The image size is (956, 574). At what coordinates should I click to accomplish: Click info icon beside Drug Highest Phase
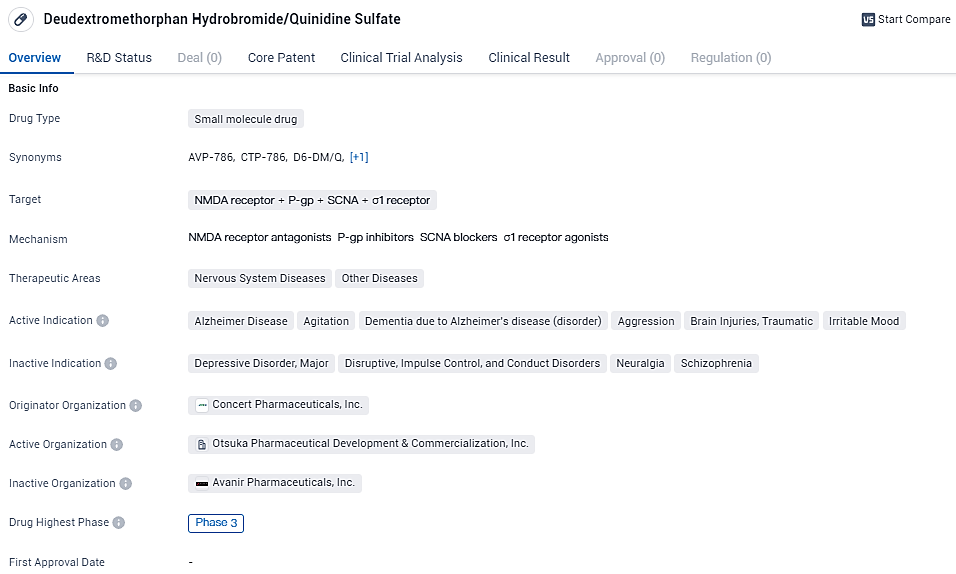[119, 523]
